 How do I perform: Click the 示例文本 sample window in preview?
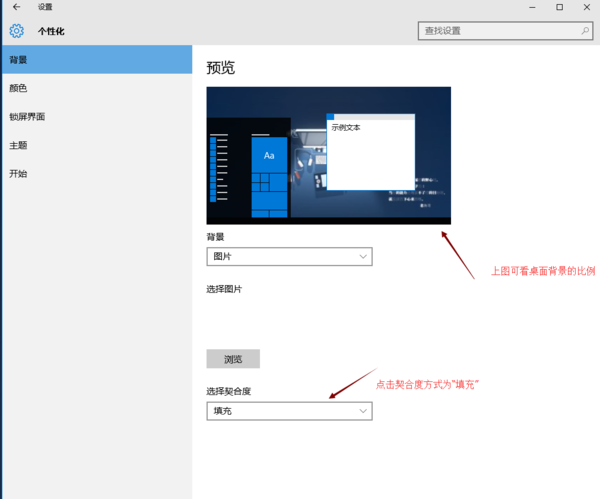coord(371,152)
